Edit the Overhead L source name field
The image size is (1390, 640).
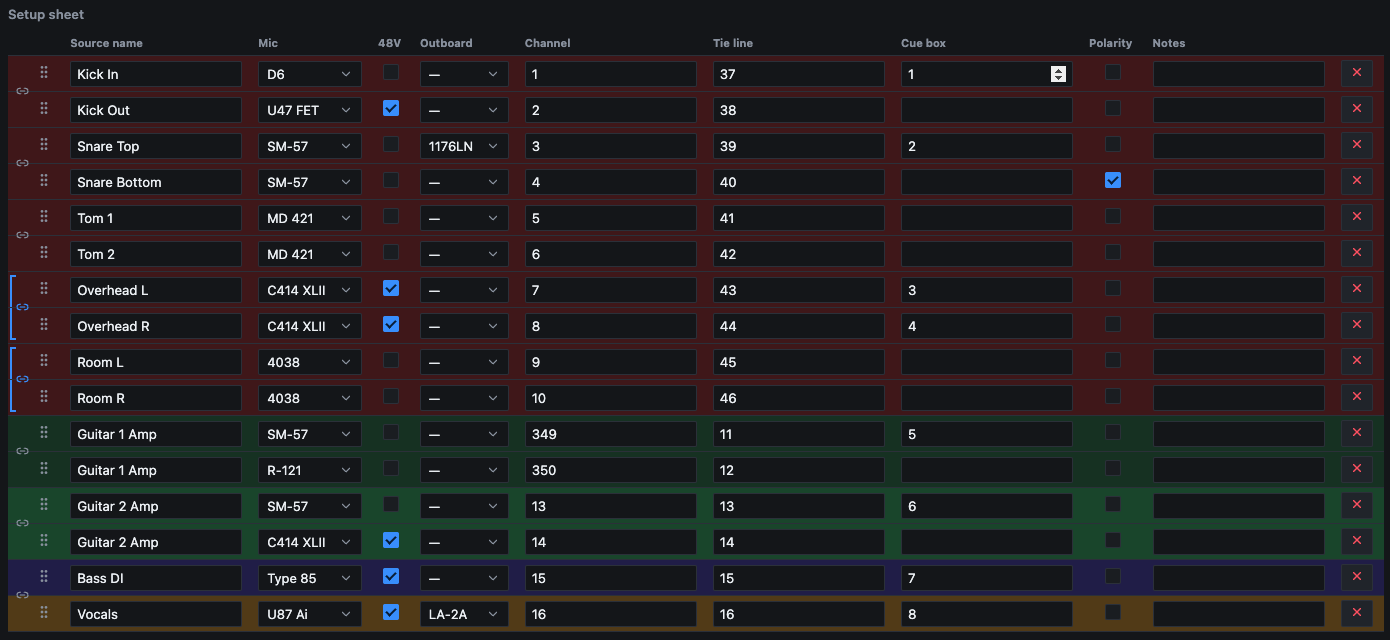(156, 290)
